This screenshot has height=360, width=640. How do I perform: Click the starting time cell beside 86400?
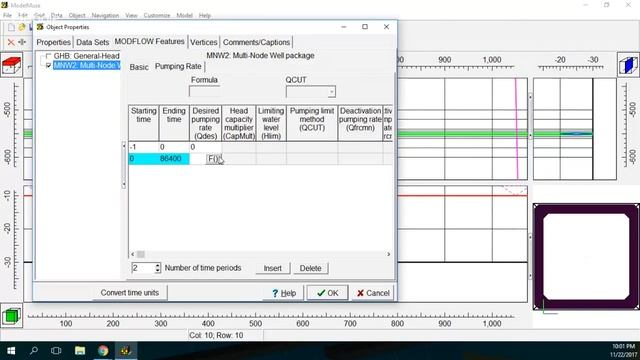(144, 159)
